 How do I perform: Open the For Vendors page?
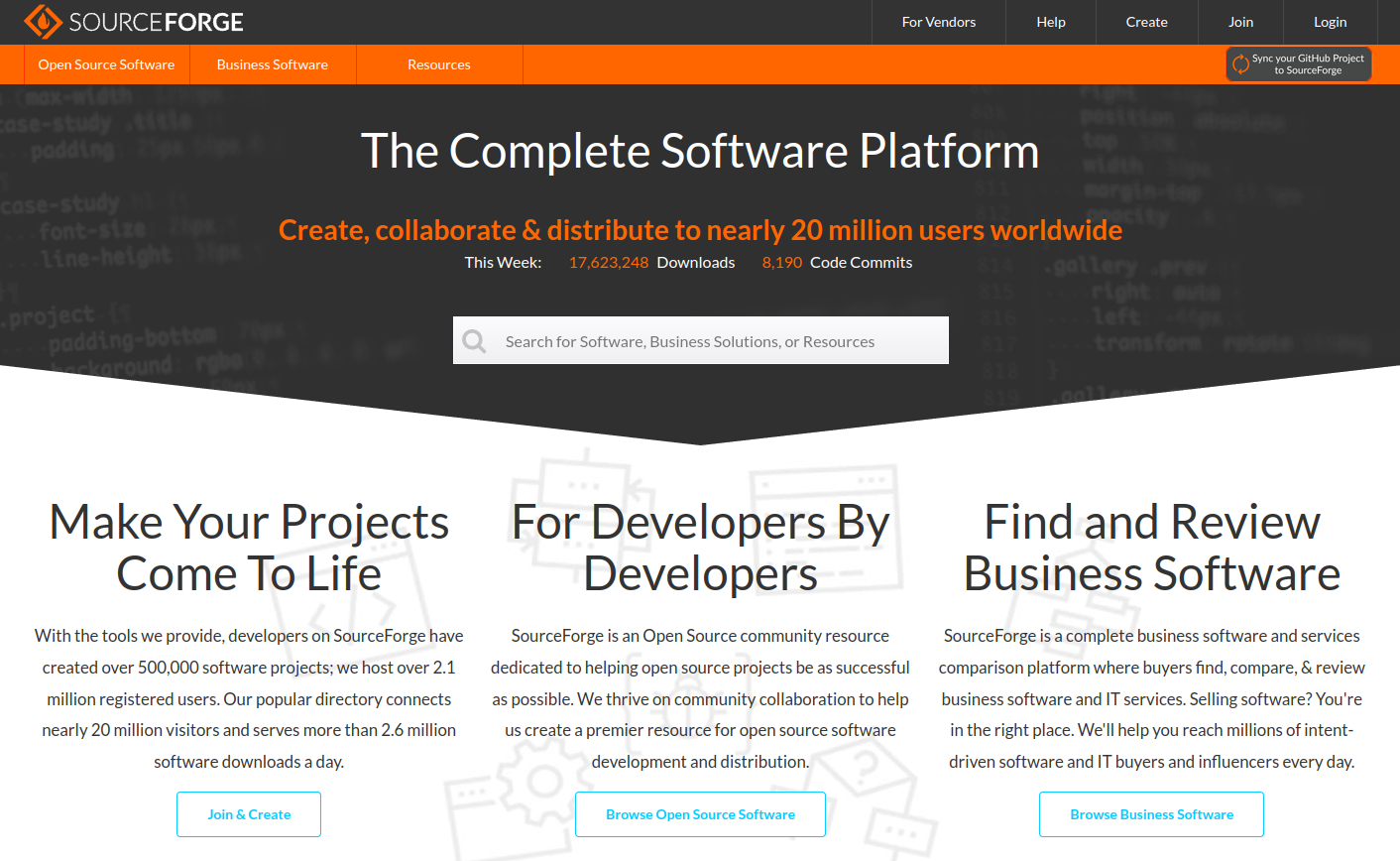pos(938,21)
